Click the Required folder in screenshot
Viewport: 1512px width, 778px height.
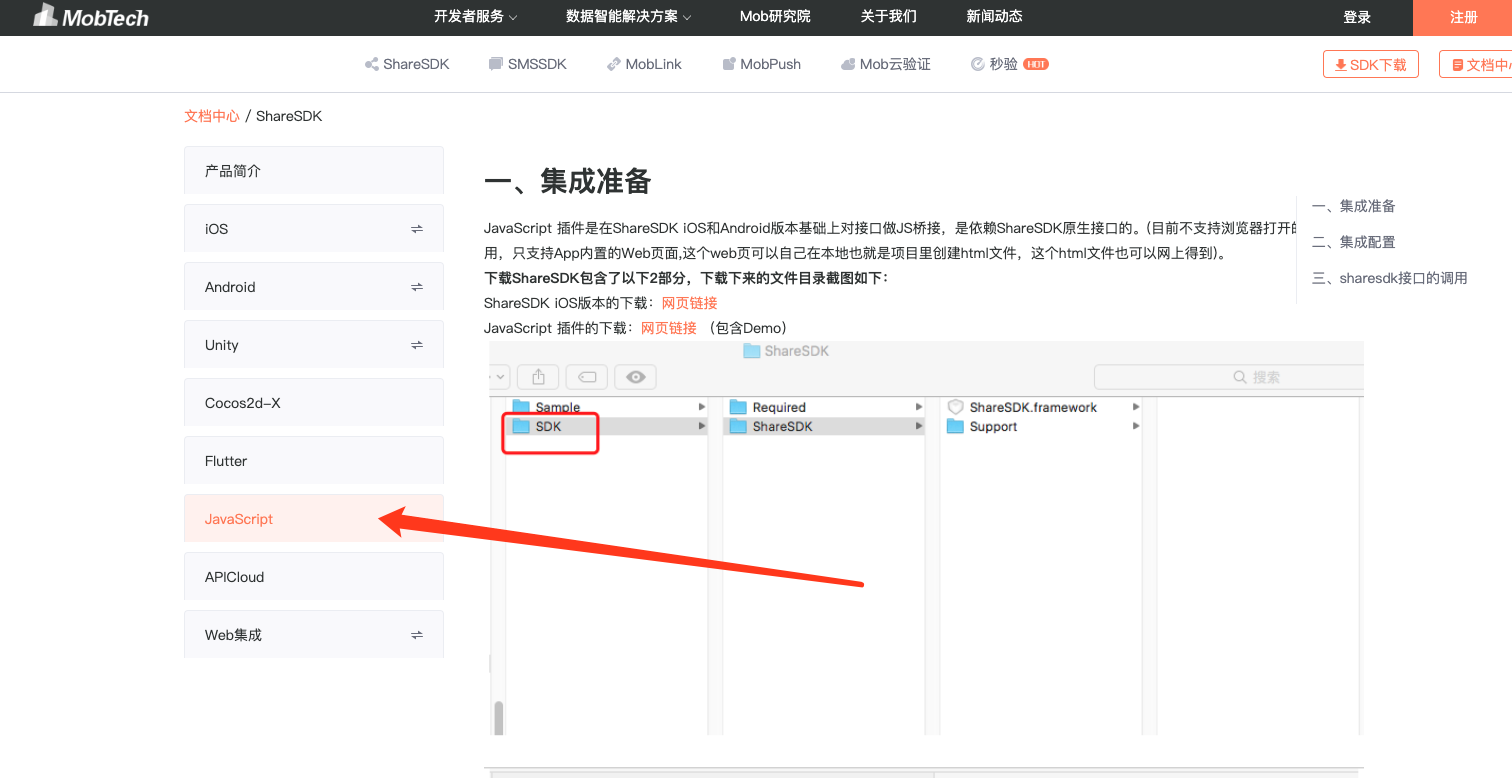pyautogui.click(x=767, y=407)
